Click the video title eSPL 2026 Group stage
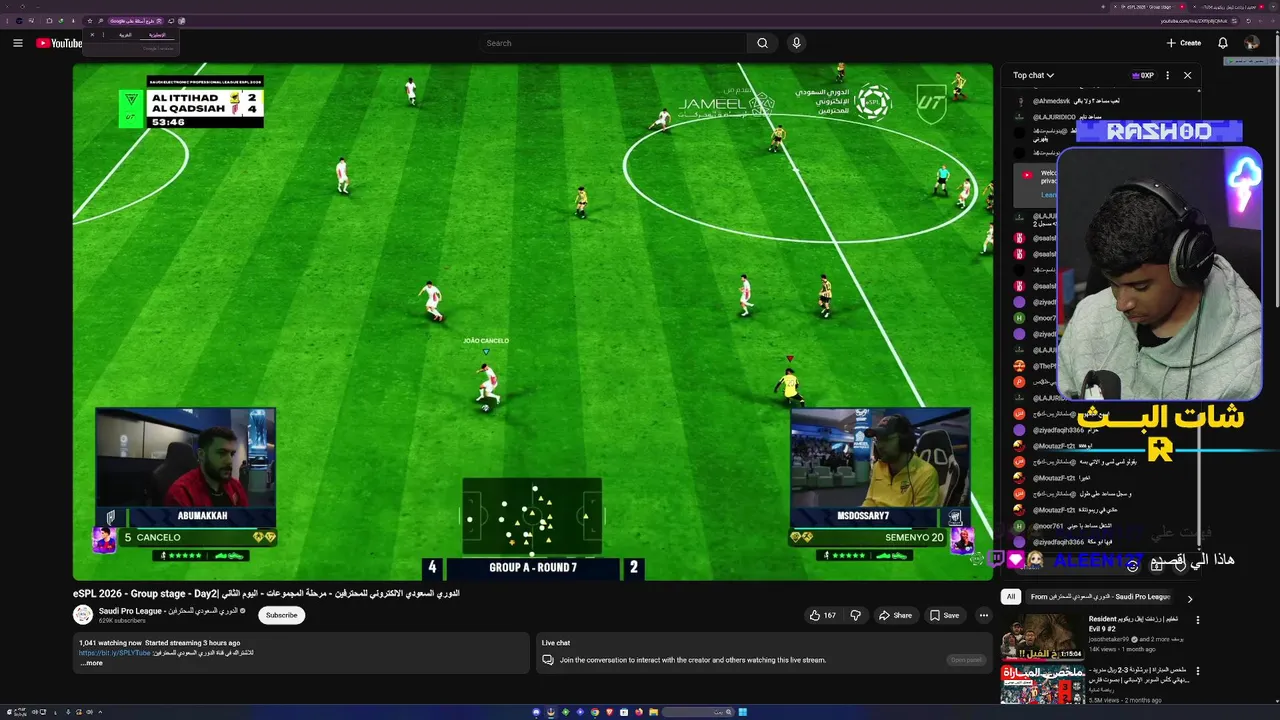The height and width of the screenshot is (720, 1280). 266,593
